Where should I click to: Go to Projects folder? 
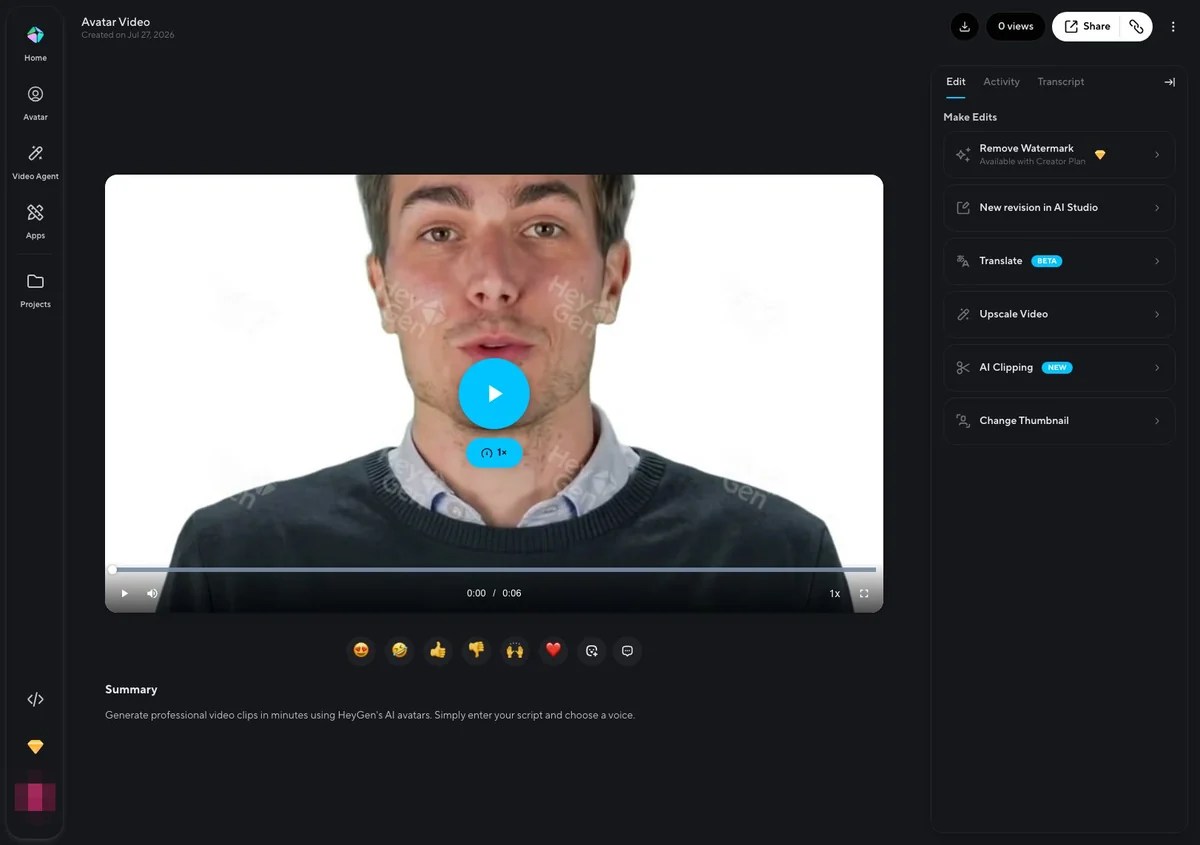point(35,290)
